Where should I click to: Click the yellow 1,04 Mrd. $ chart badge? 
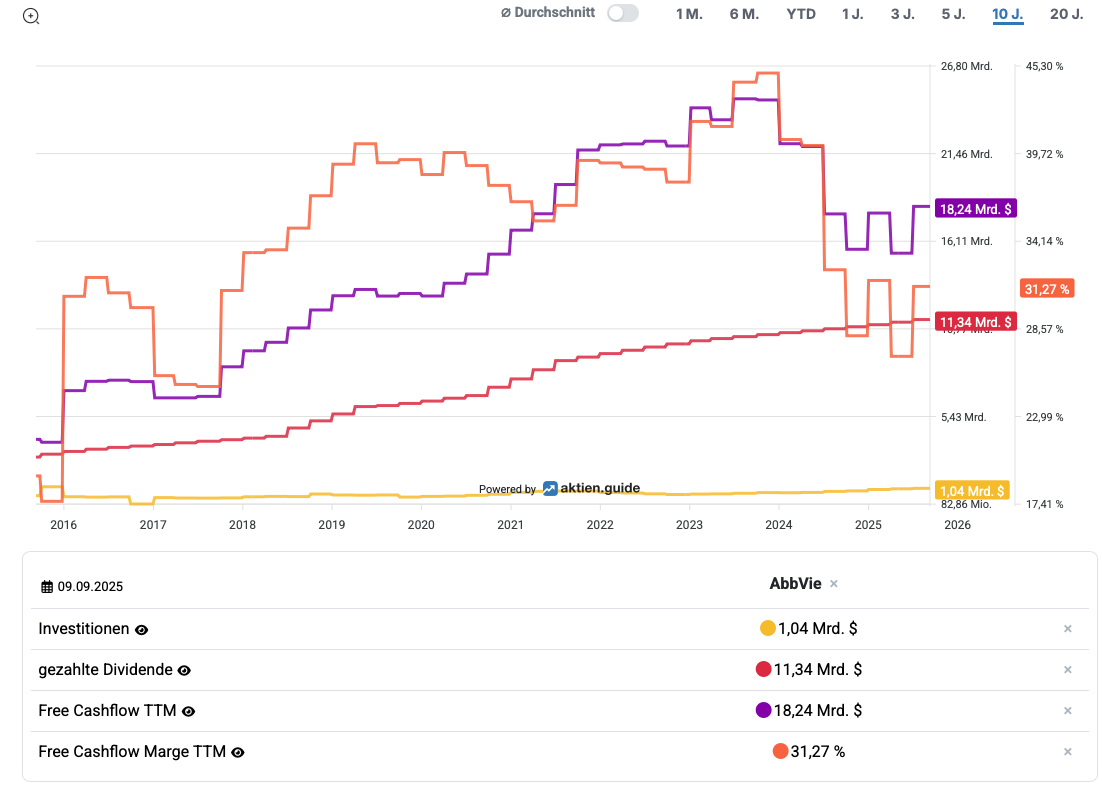point(972,491)
